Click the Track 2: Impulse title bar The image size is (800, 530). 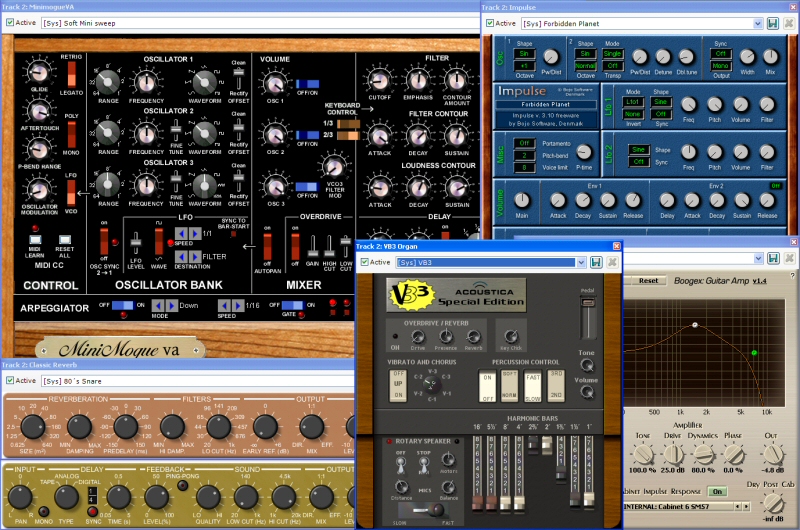640,7
